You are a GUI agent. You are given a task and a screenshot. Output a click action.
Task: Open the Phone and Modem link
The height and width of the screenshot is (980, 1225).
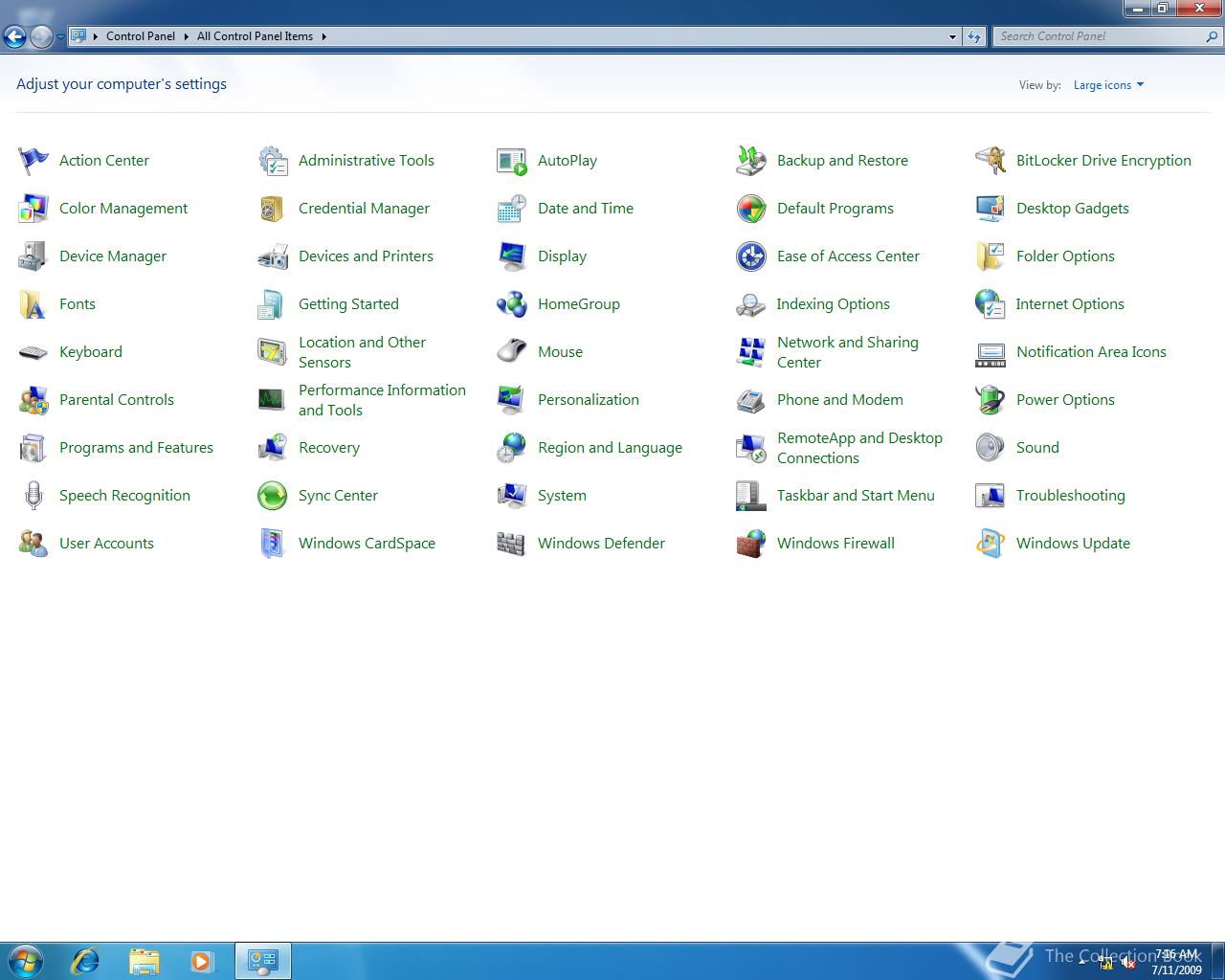coord(839,400)
